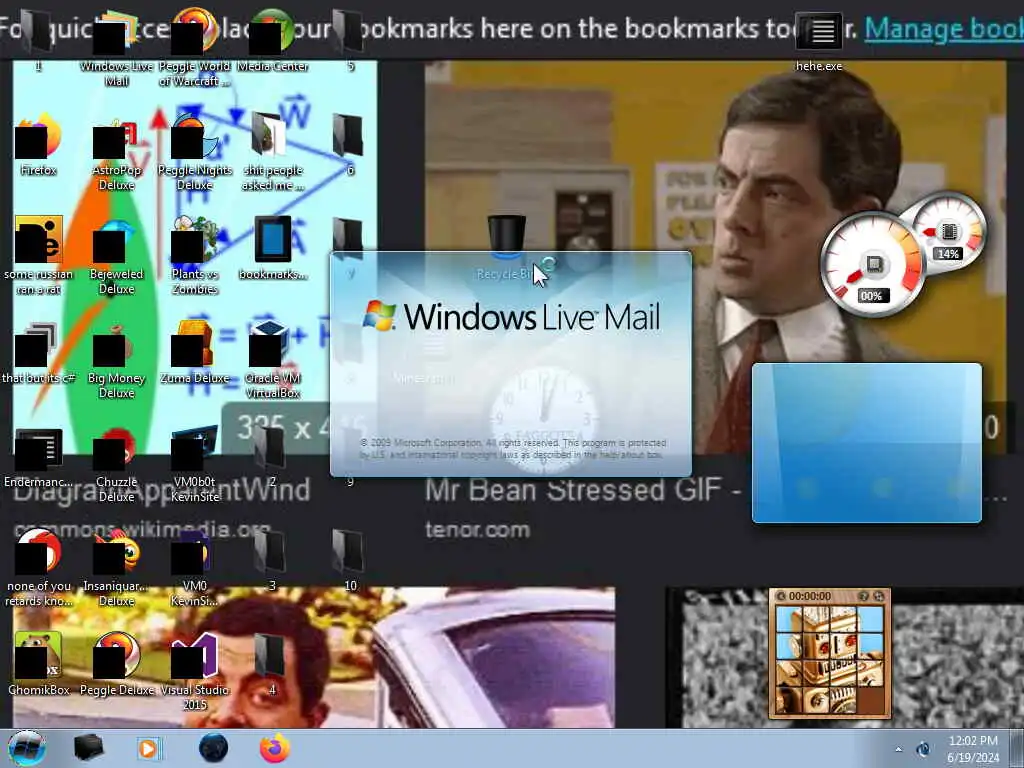Open the Media Center desktop icon
The width and height of the screenshot is (1024, 768).
click(272, 40)
